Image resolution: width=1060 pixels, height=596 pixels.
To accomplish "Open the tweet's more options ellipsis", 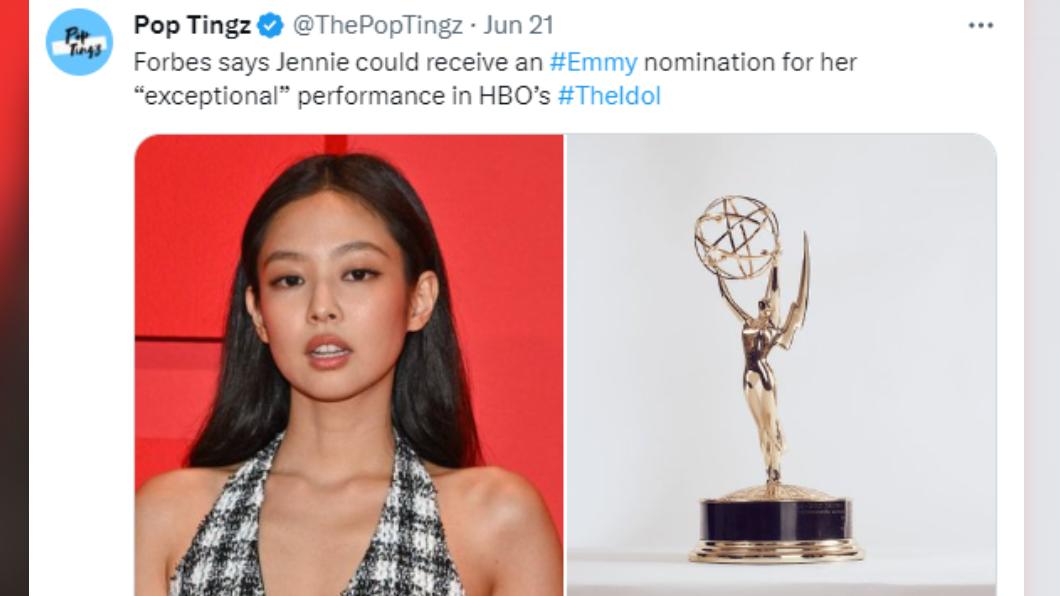I will tap(981, 25).
